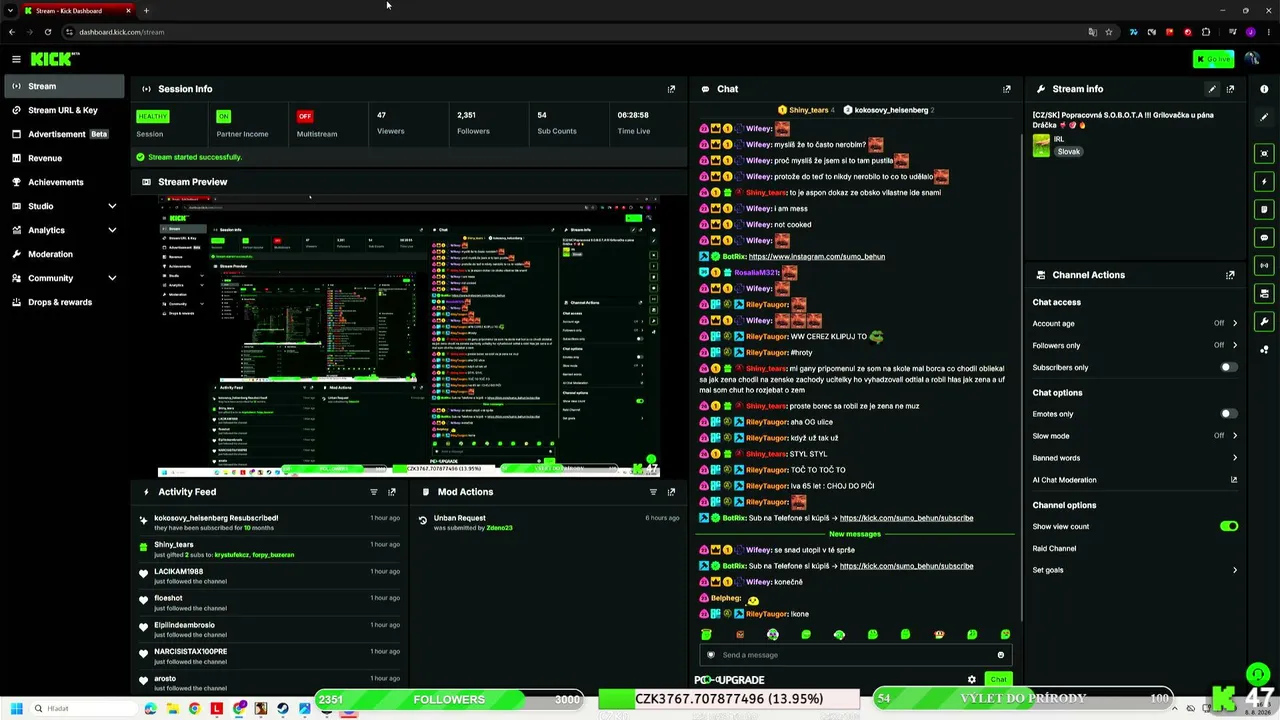1280x720 pixels.
Task: Open the Followers only setting
Action: click(1135, 345)
